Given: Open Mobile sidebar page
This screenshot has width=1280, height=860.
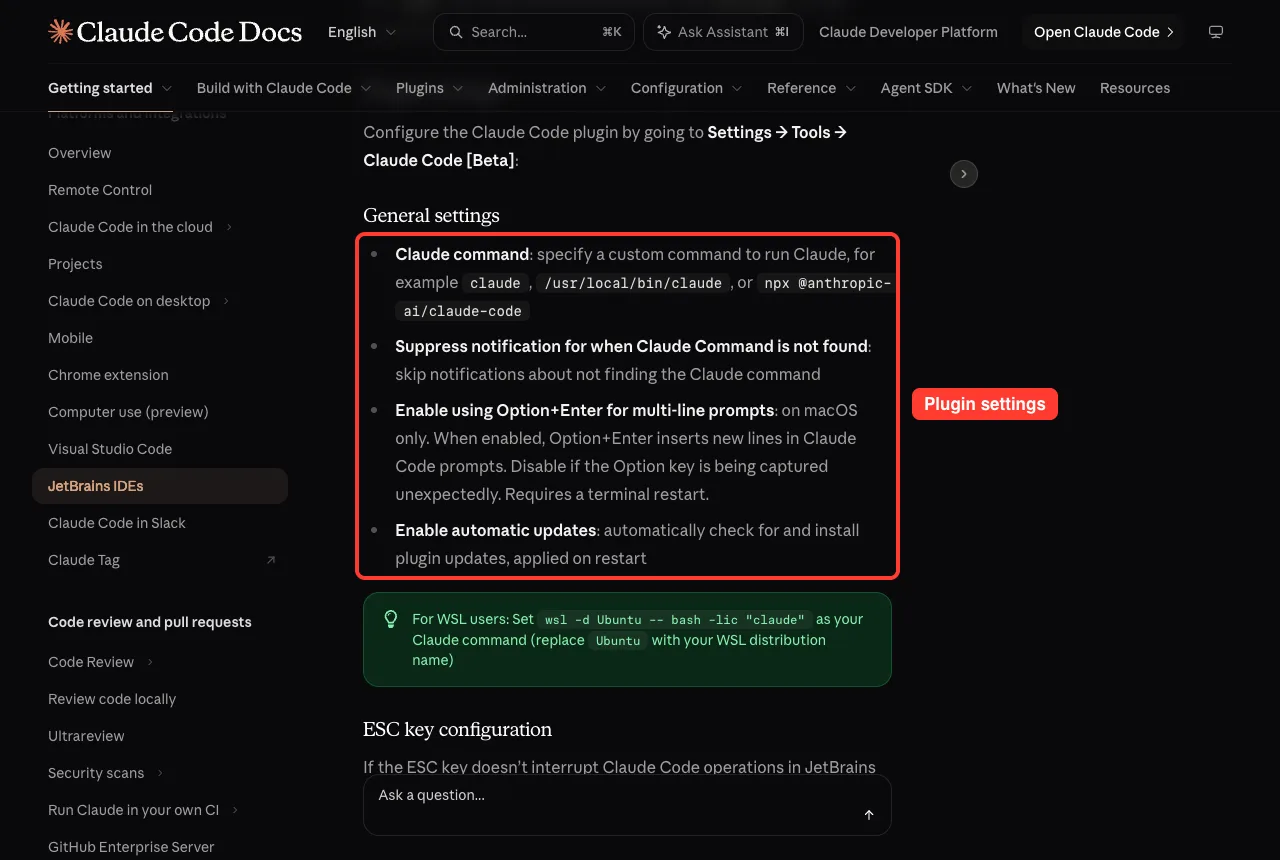Looking at the screenshot, I should (x=160, y=338).
